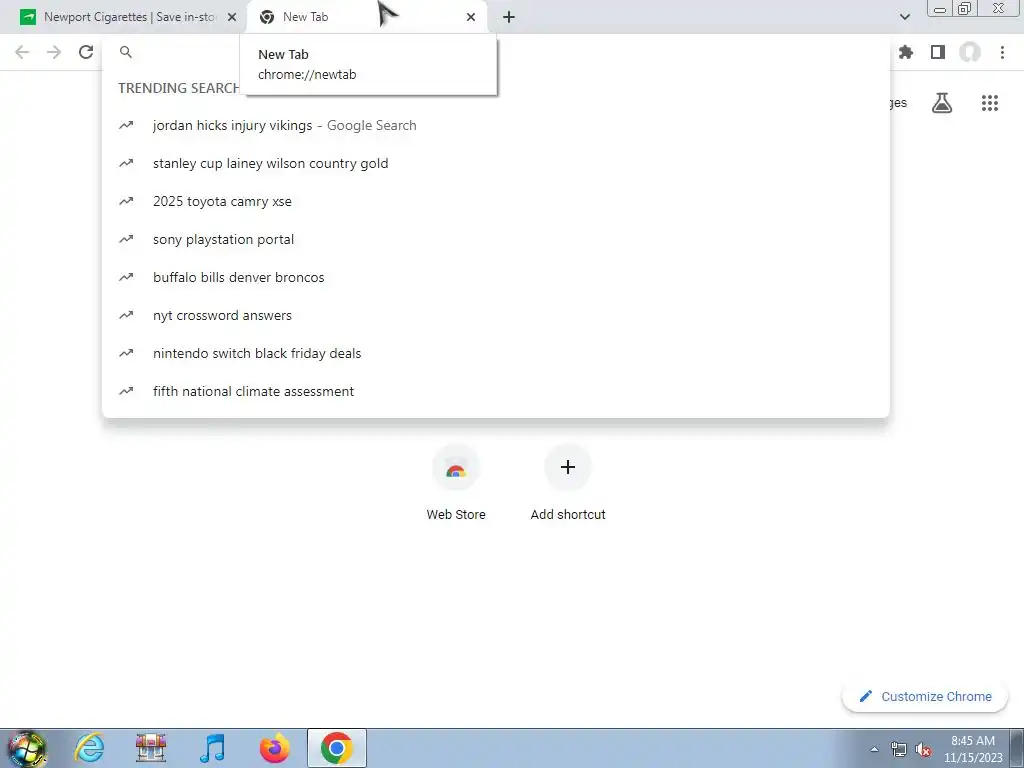This screenshot has width=1024, height=768.
Task: Open the Windows Start orb
Action: coord(27,748)
